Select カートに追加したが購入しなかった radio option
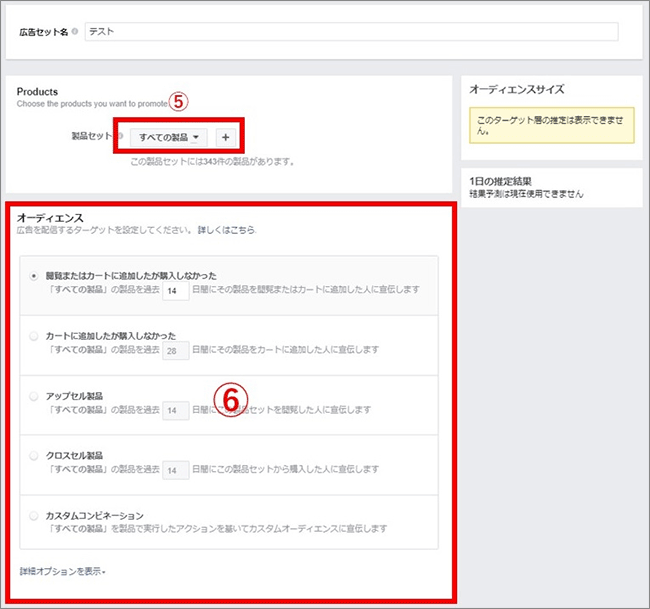The height and width of the screenshot is (609, 650). click(35, 336)
